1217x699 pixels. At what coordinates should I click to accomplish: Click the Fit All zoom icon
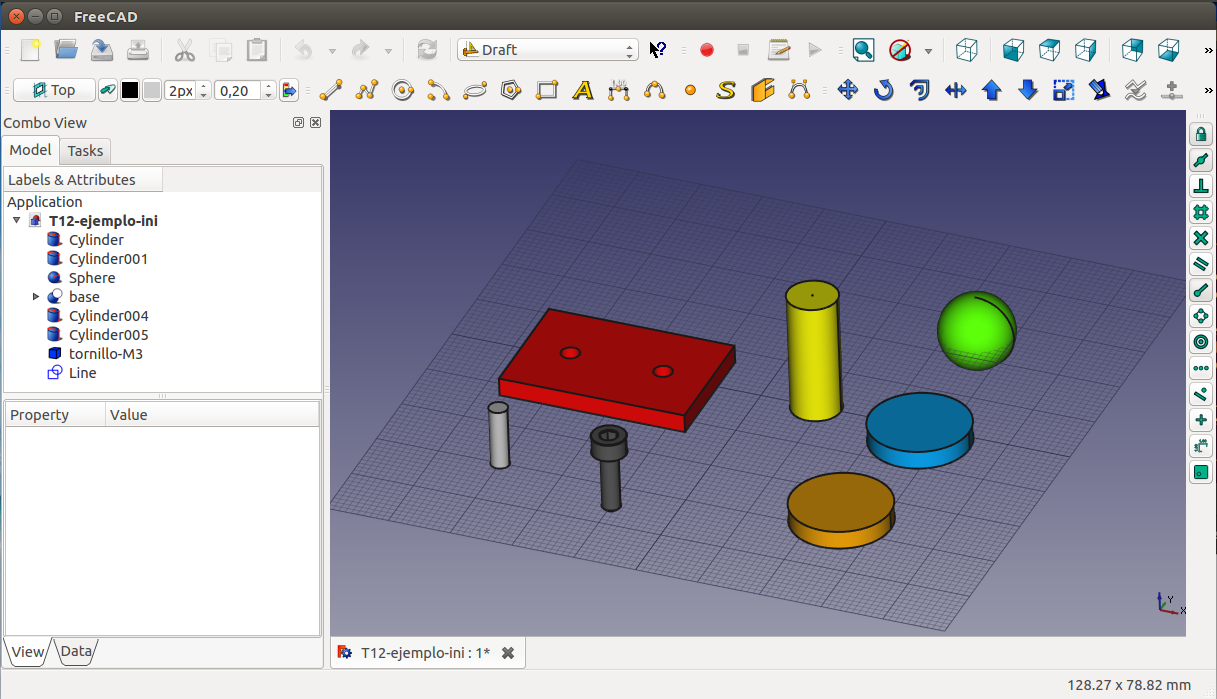click(x=863, y=50)
